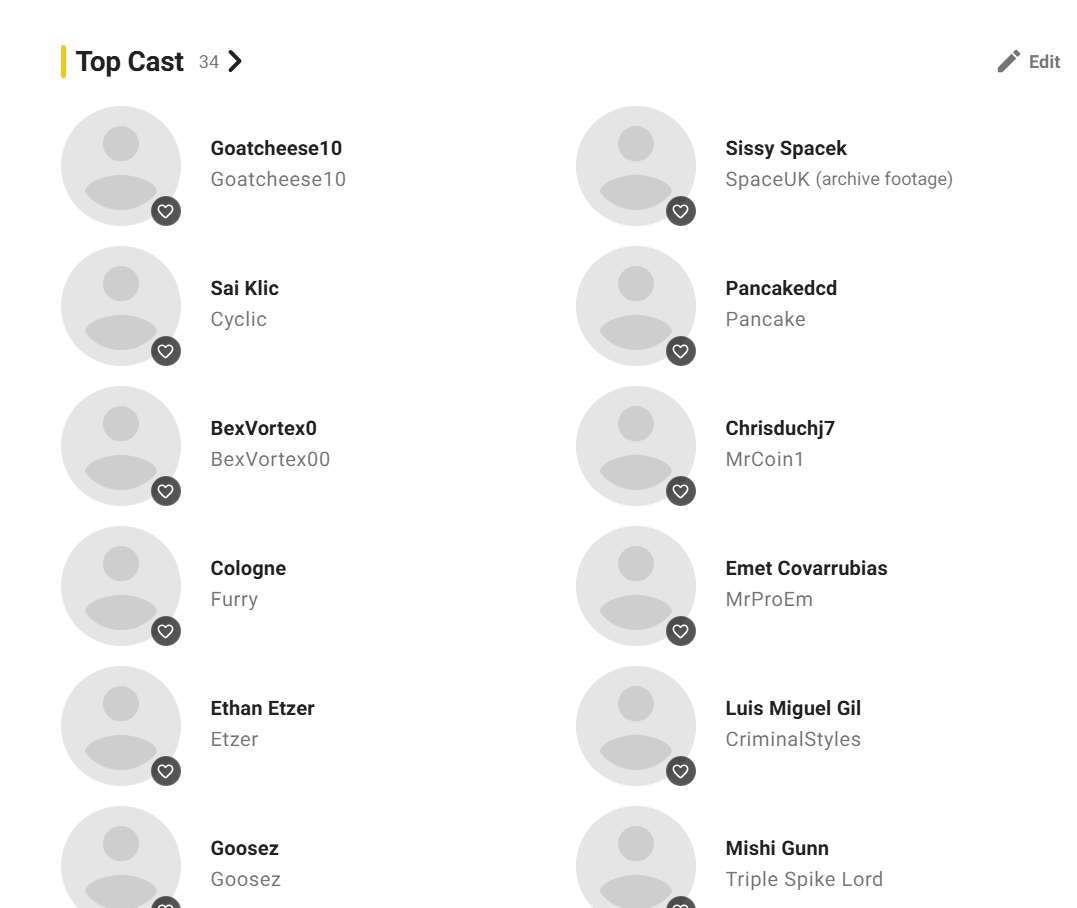Visit the Emet Covarrubias cast page
Viewport: 1077px width, 908px height.
(806, 569)
